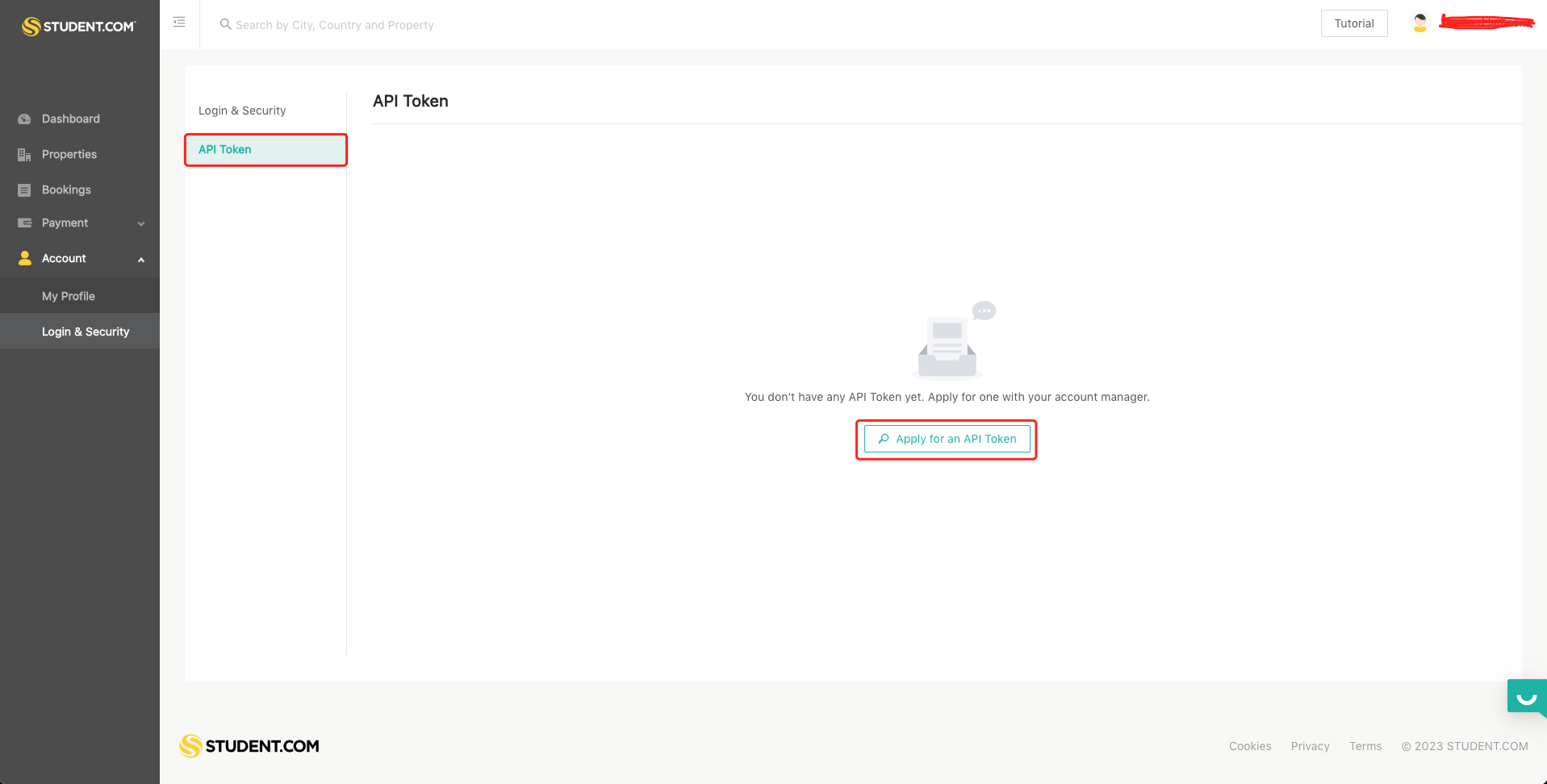Click the search magnifier icon

coord(225,24)
